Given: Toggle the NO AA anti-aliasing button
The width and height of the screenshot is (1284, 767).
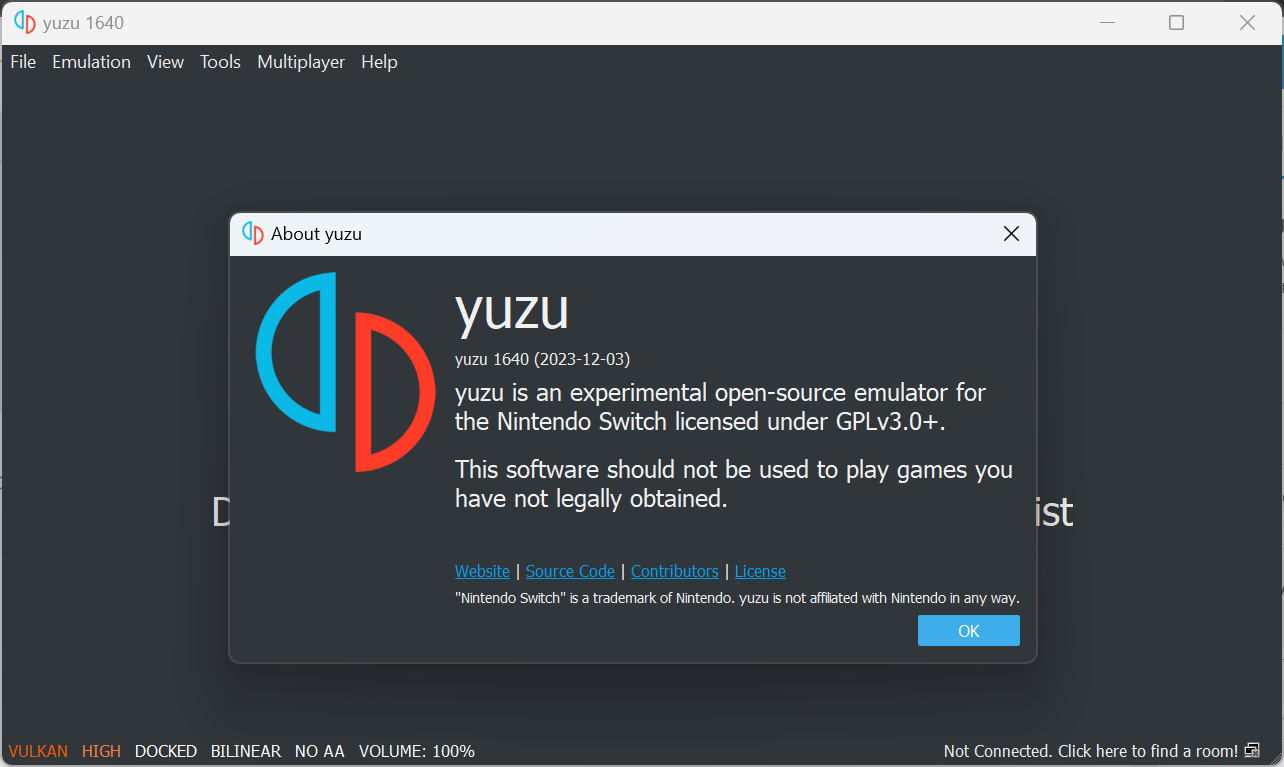Looking at the screenshot, I should [319, 751].
